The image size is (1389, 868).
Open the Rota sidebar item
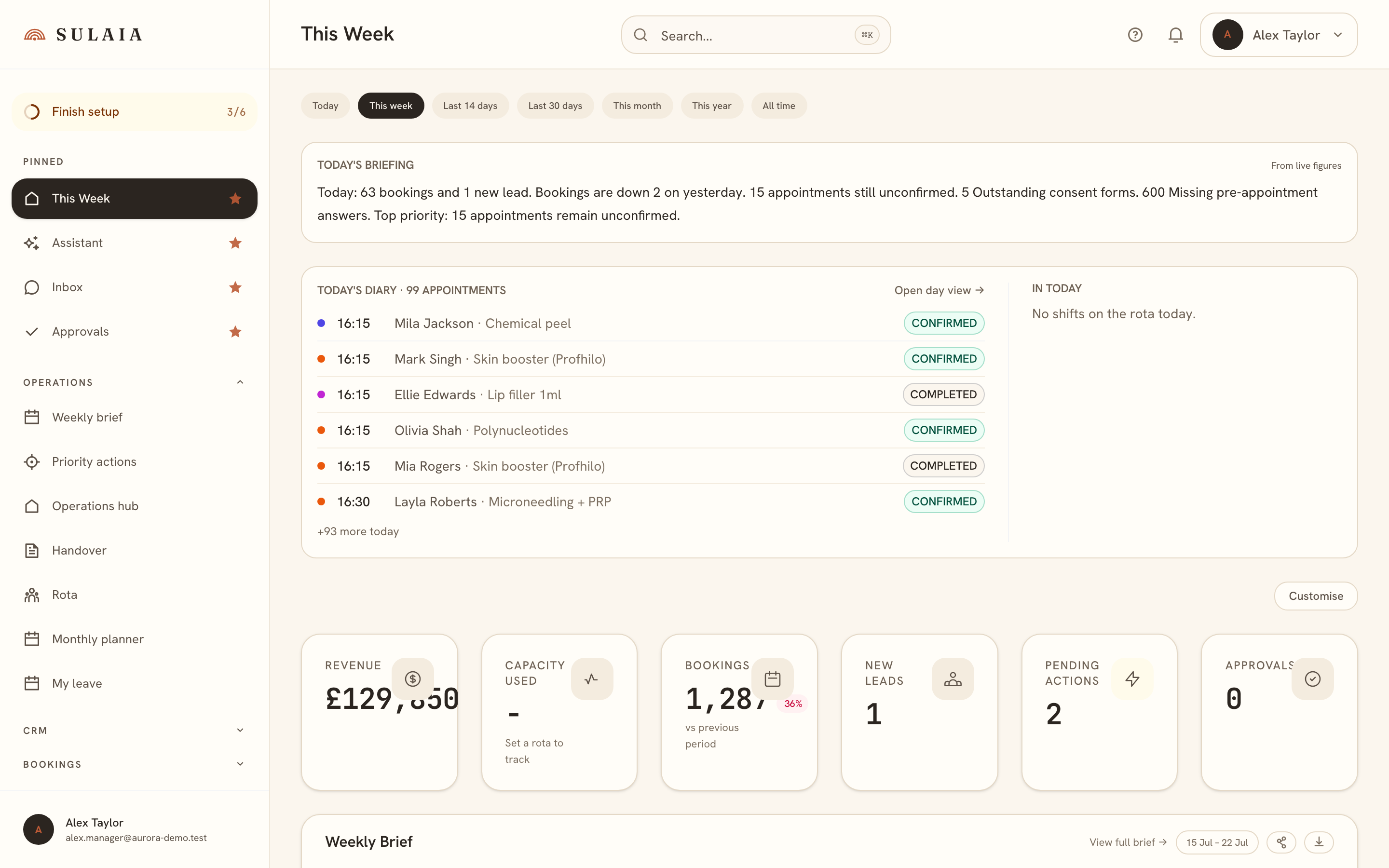click(x=134, y=595)
